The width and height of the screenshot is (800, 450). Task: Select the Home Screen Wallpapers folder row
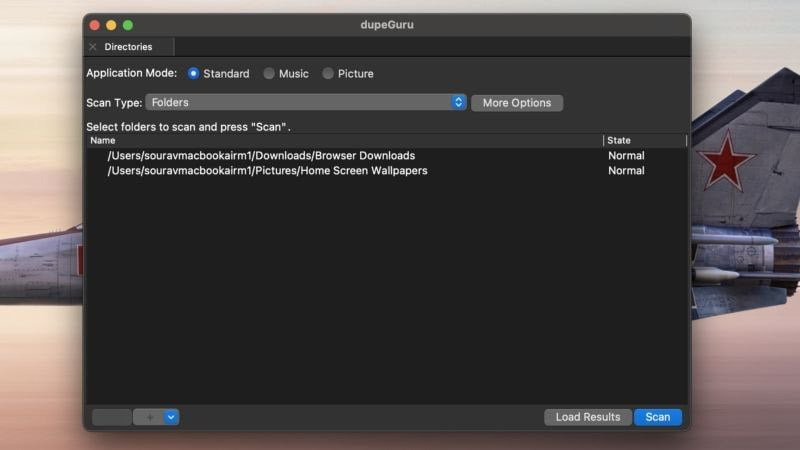386,171
